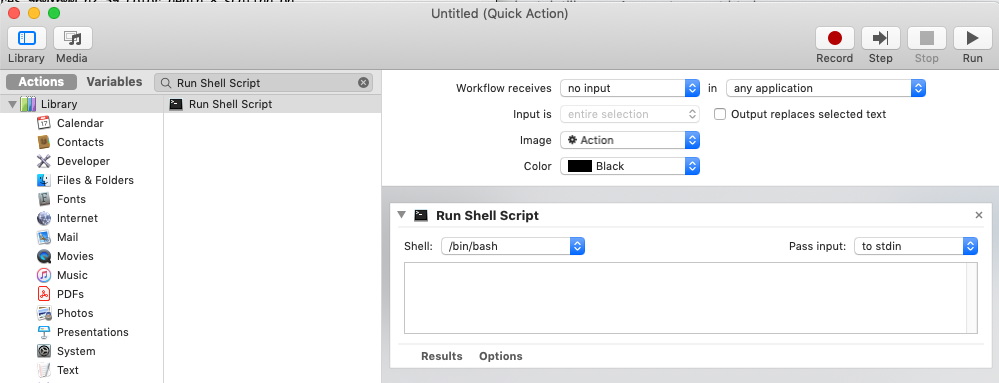Click the search magnifier icon
This screenshot has height=383, width=999.
[166, 83]
